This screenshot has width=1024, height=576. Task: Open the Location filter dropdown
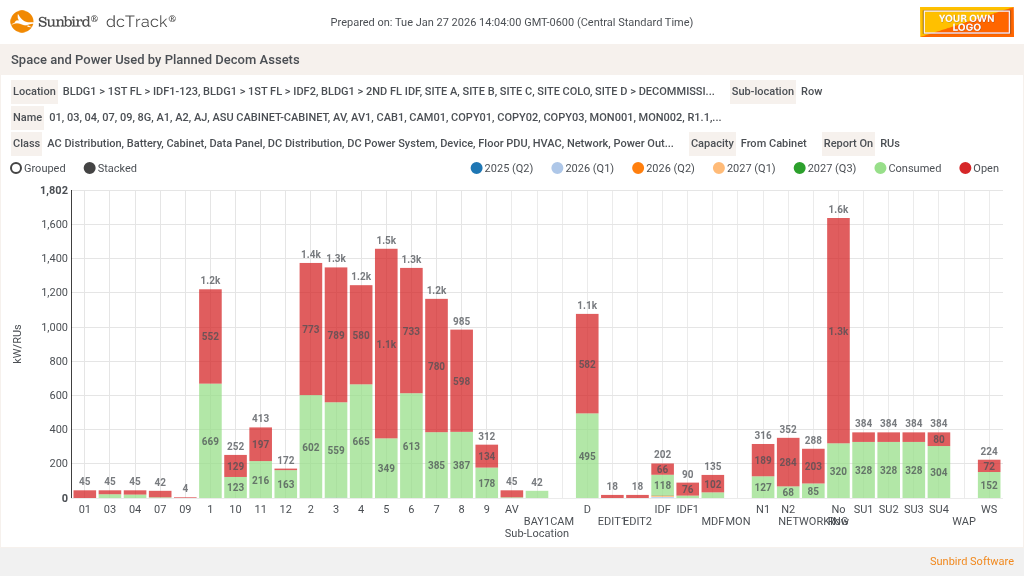(x=388, y=91)
